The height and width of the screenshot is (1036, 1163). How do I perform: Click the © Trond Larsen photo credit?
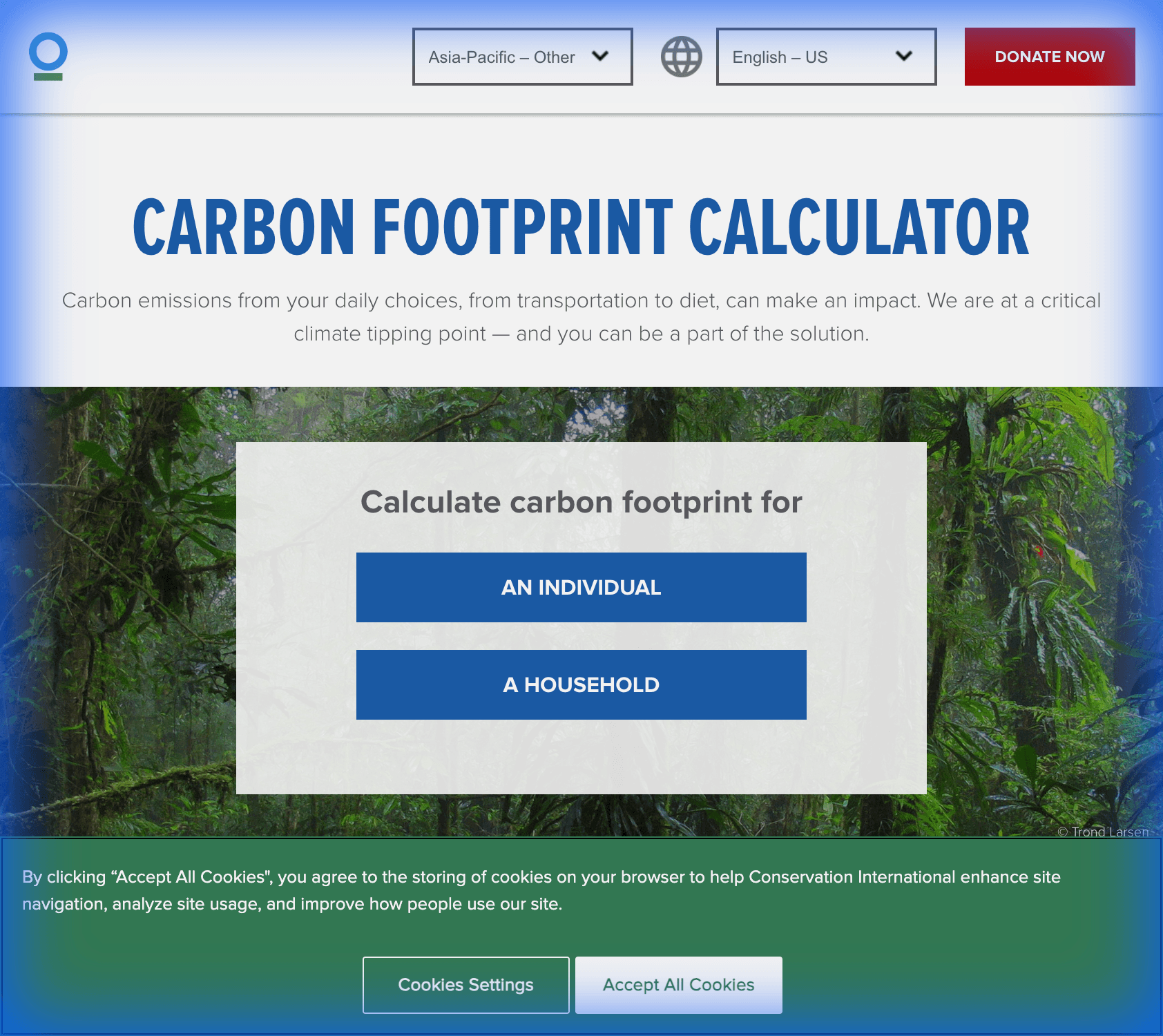click(x=1102, y=832)
